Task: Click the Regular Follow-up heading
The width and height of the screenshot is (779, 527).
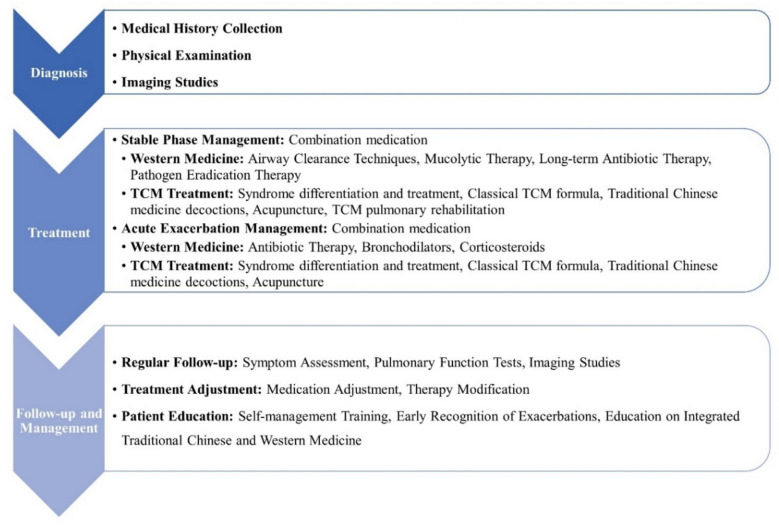Action: click(180, 362)
